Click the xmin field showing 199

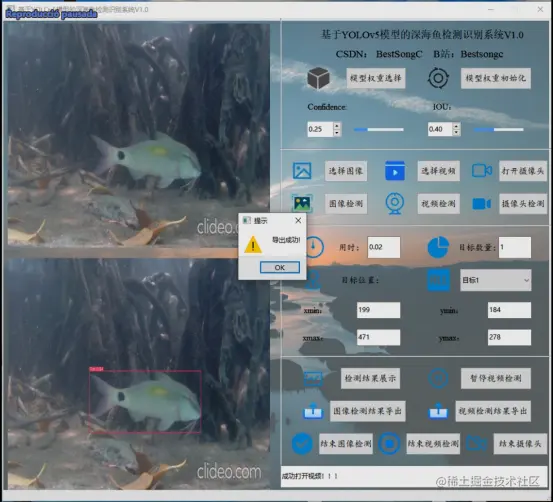(378, 310)
